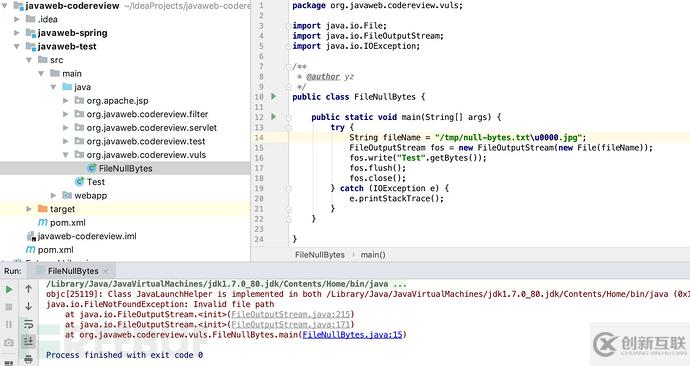
Task: Expand the .idea folder
Action: point(17,19)
